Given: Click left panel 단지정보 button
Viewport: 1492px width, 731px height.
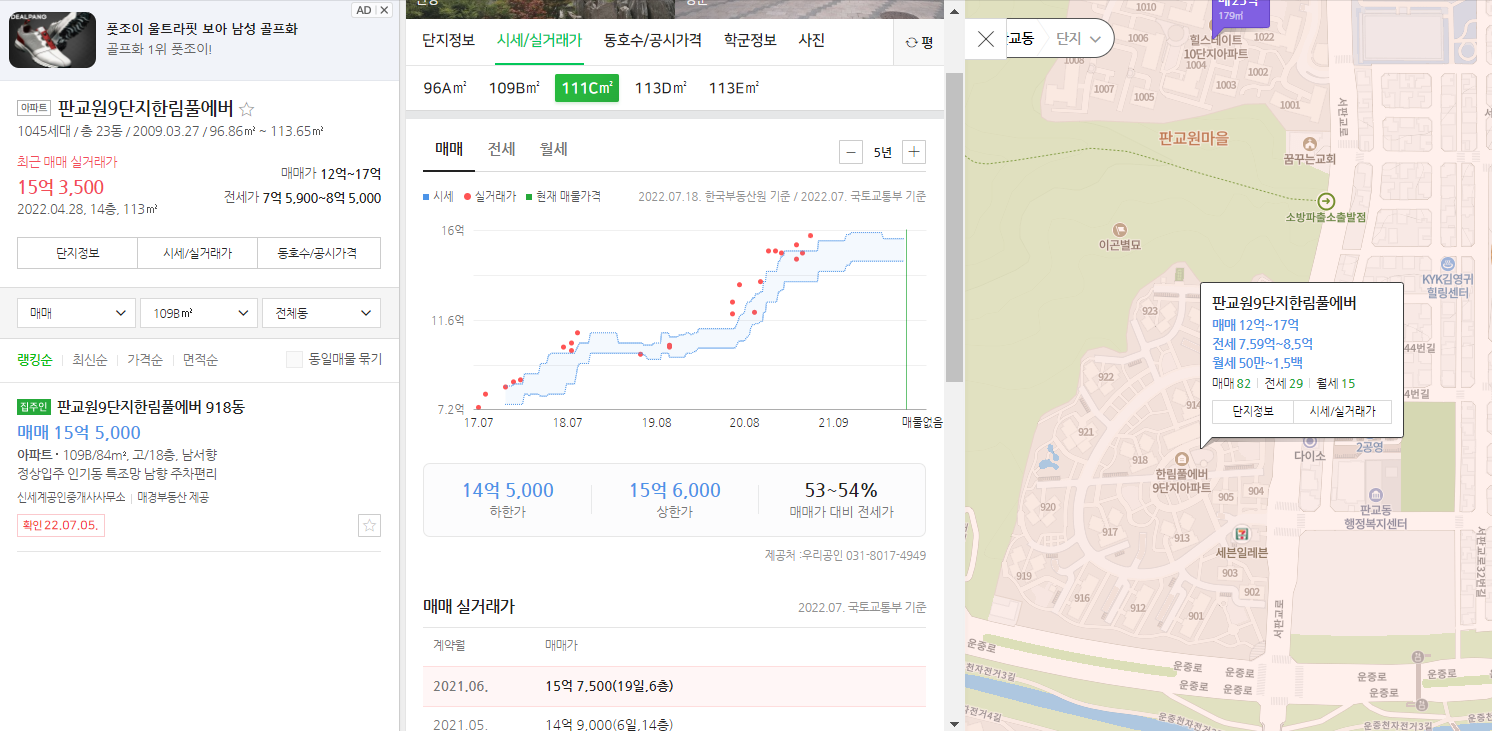Looking at the screenshot, I should [x=77, y=253].
